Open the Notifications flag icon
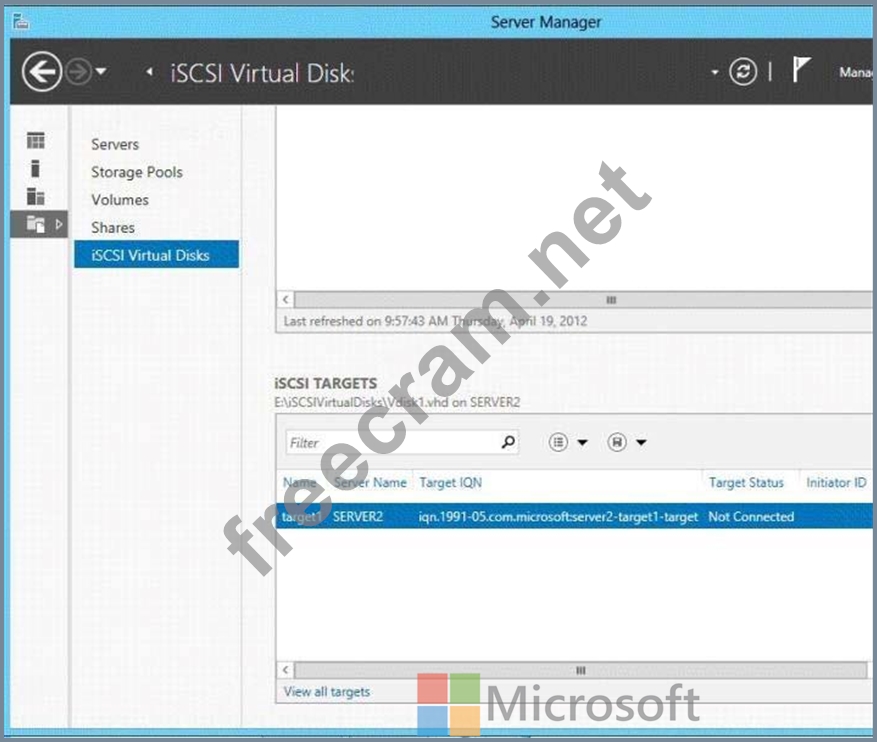 pyautogui.click(x=800, y=70)
